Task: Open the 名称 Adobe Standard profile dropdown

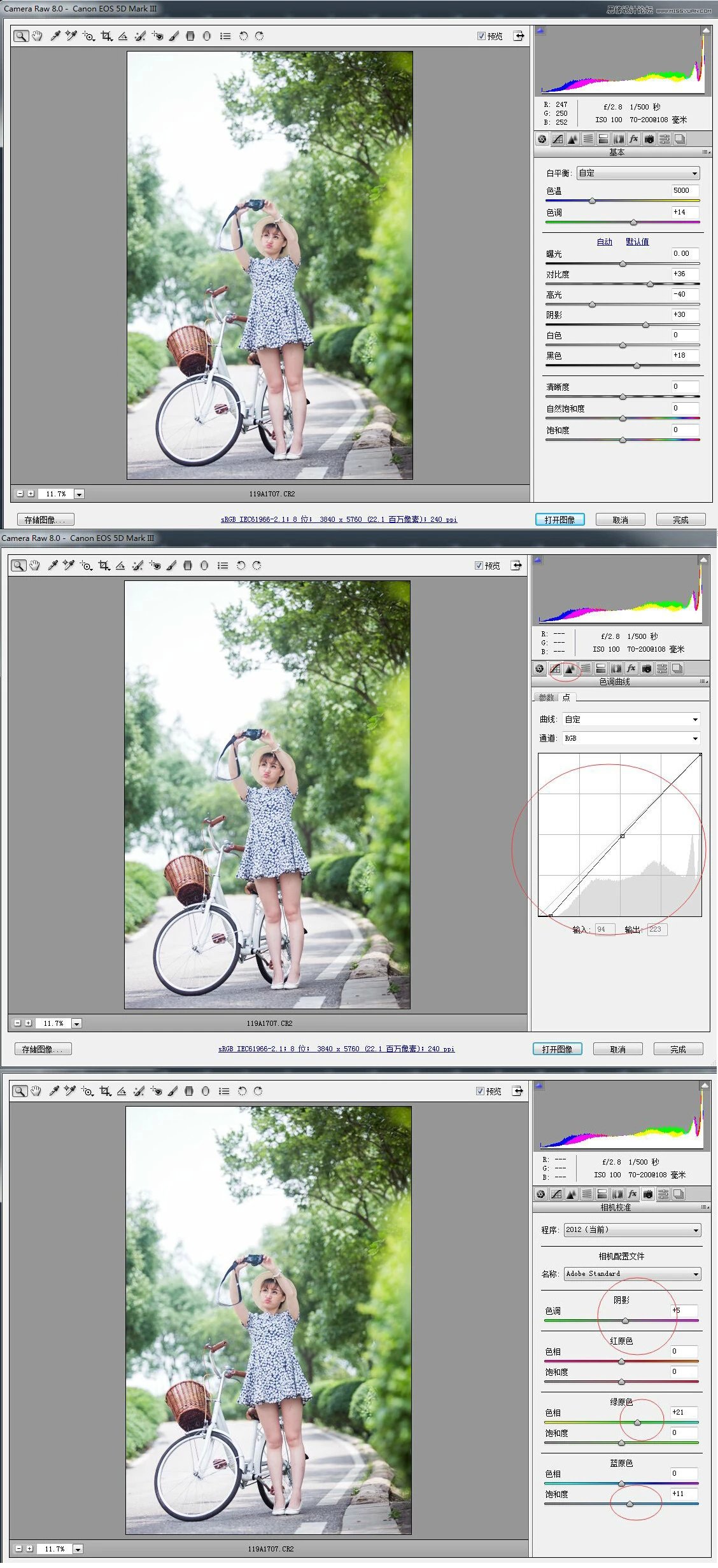Action: pos(632,1274)
